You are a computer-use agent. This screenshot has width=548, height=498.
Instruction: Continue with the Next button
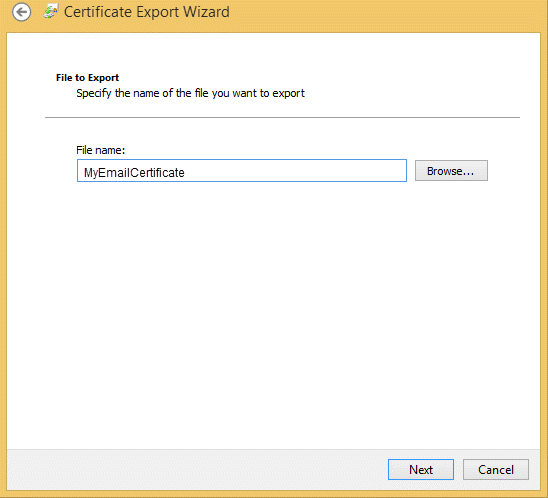tap(421, 470)
